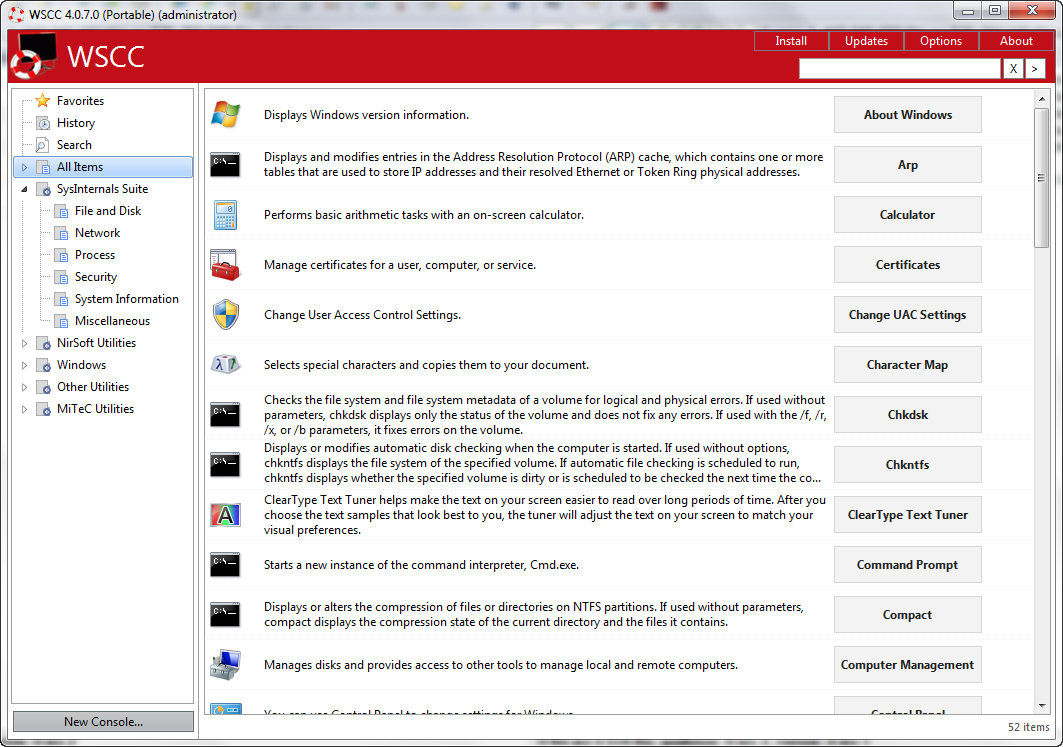This screenshot has width=1063, height=747.
Task: Launch the Command Prompt button
Action: point(907,565)
